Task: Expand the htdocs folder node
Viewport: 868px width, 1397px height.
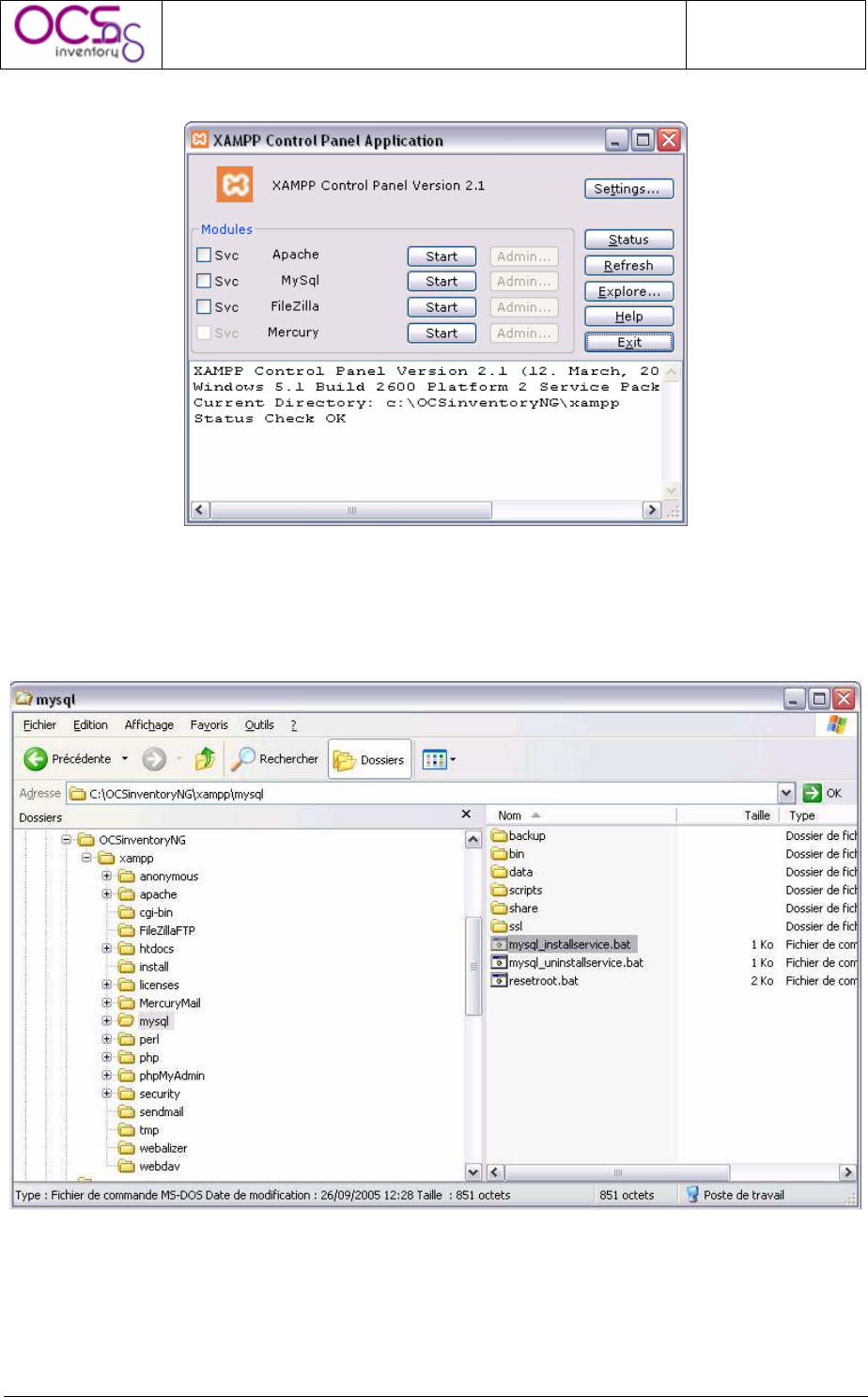Action: click(107, 949)
